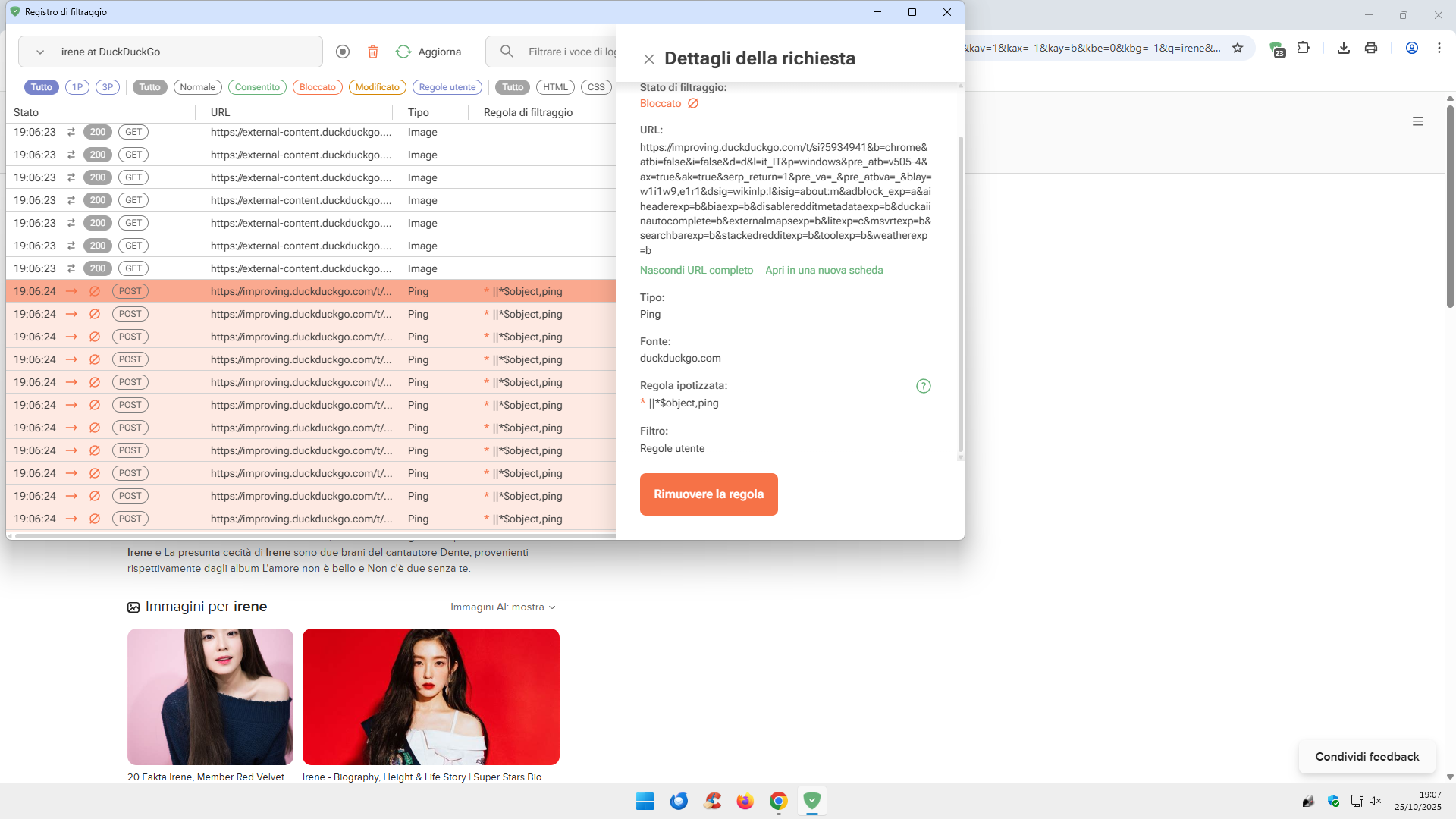1456x819 pixels.
Task: Click the record log icon
Action: (343, 52)
